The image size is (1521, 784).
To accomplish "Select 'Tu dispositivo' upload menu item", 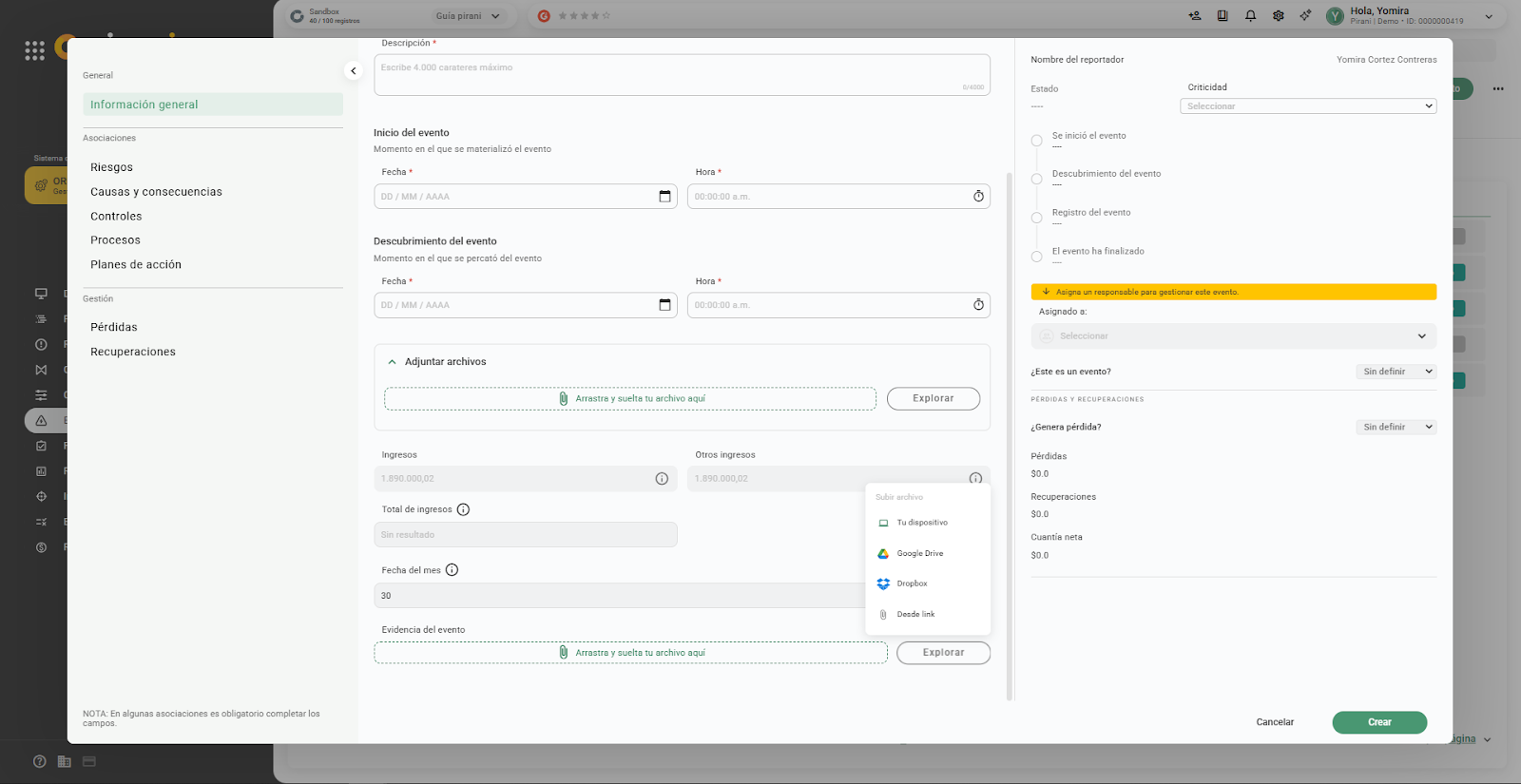I will click(x=921, y=523).
